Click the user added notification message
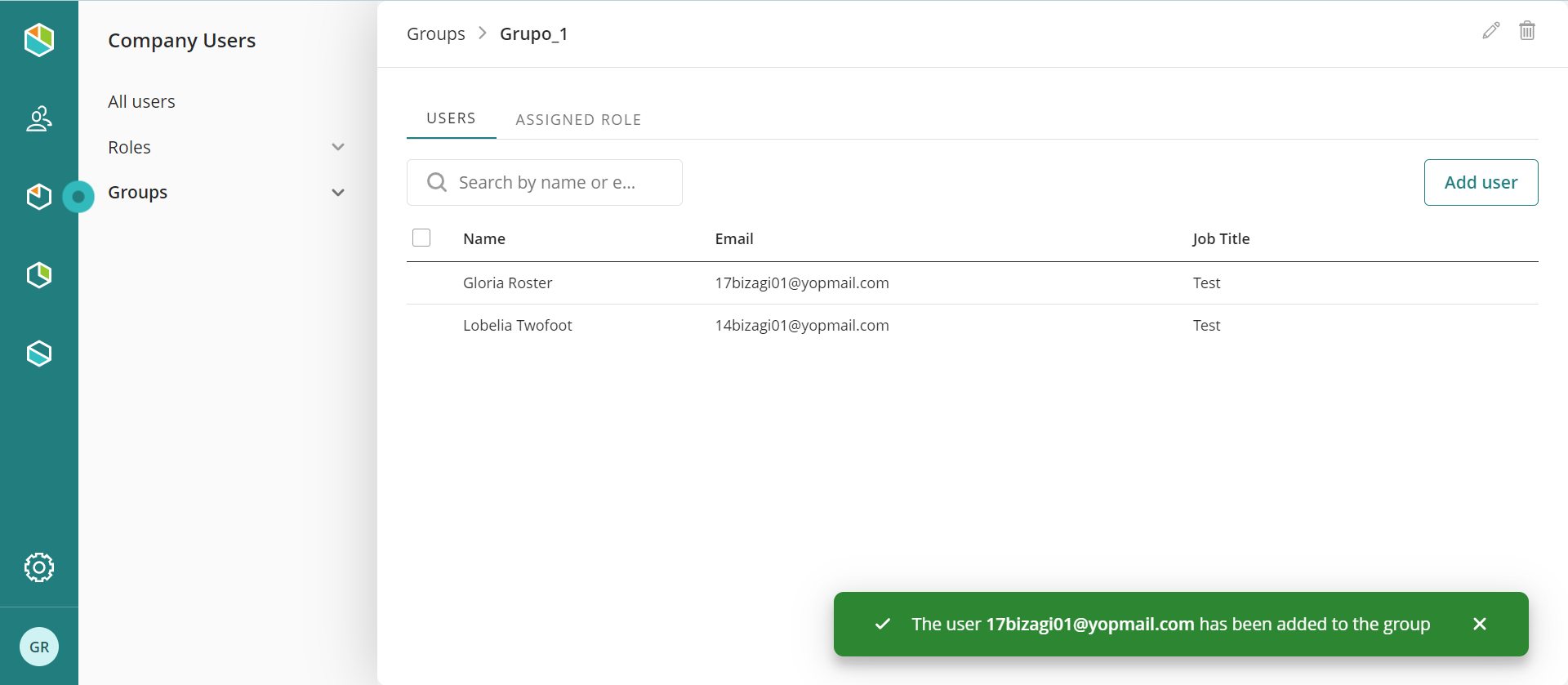 [1170, 624]
